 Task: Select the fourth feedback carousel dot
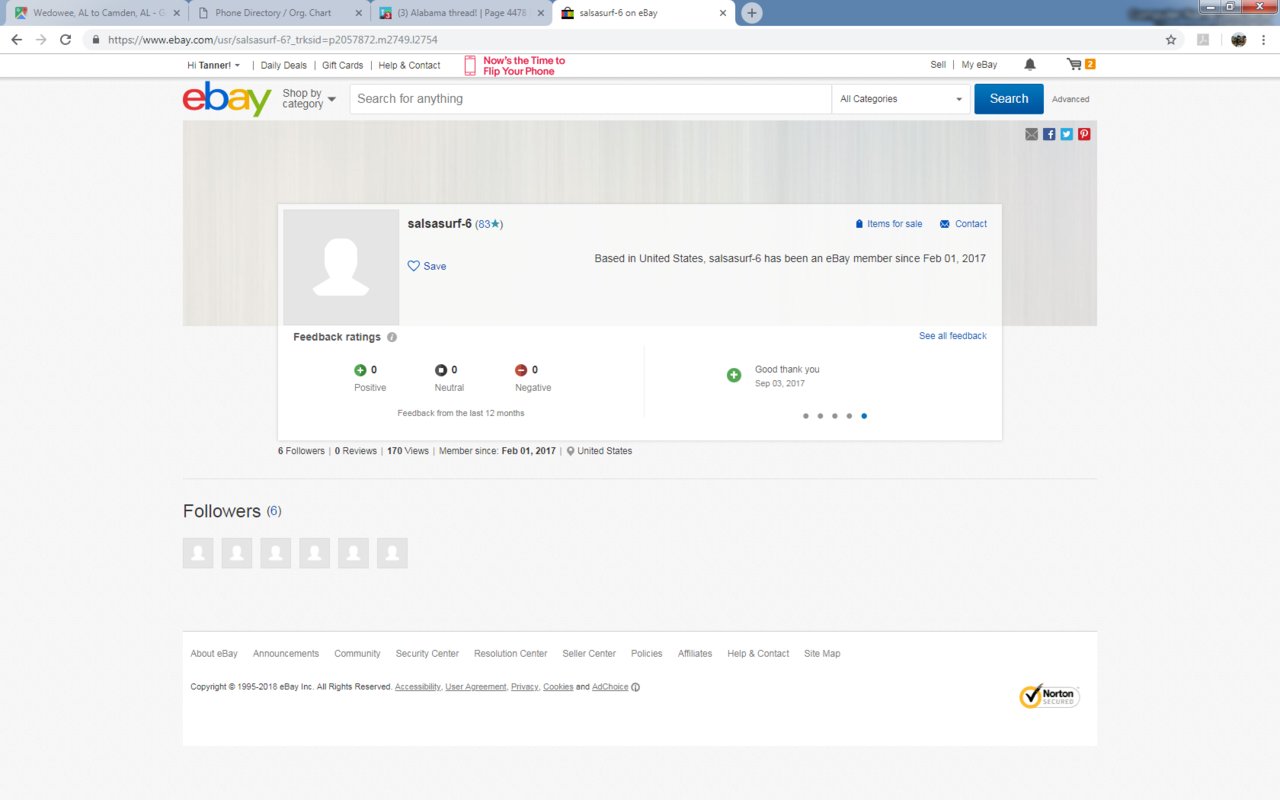pyautogui.click(x=849, y=416)
